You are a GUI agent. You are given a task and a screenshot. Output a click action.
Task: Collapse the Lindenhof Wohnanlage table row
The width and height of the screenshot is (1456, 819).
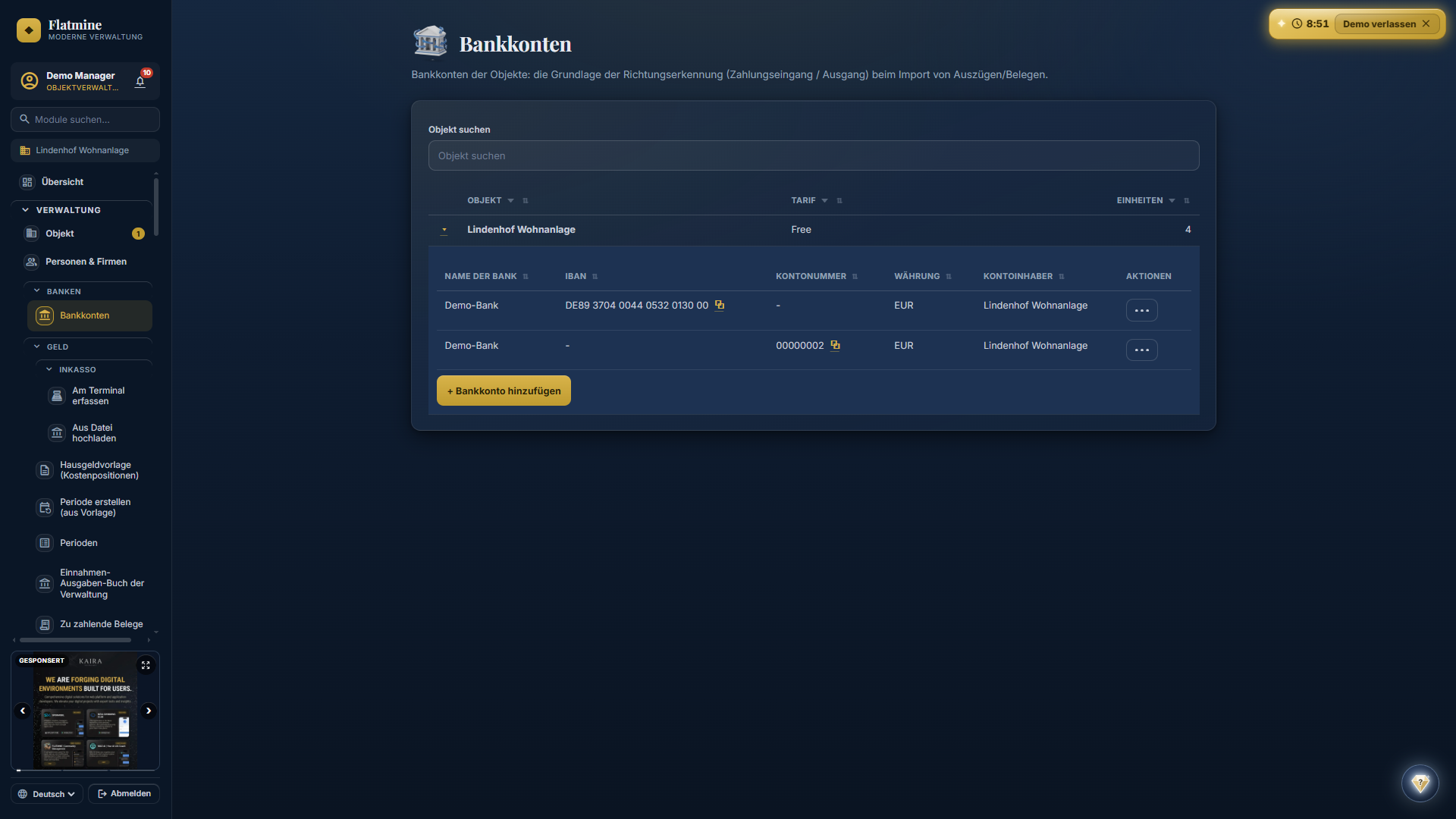pos(444,230)
